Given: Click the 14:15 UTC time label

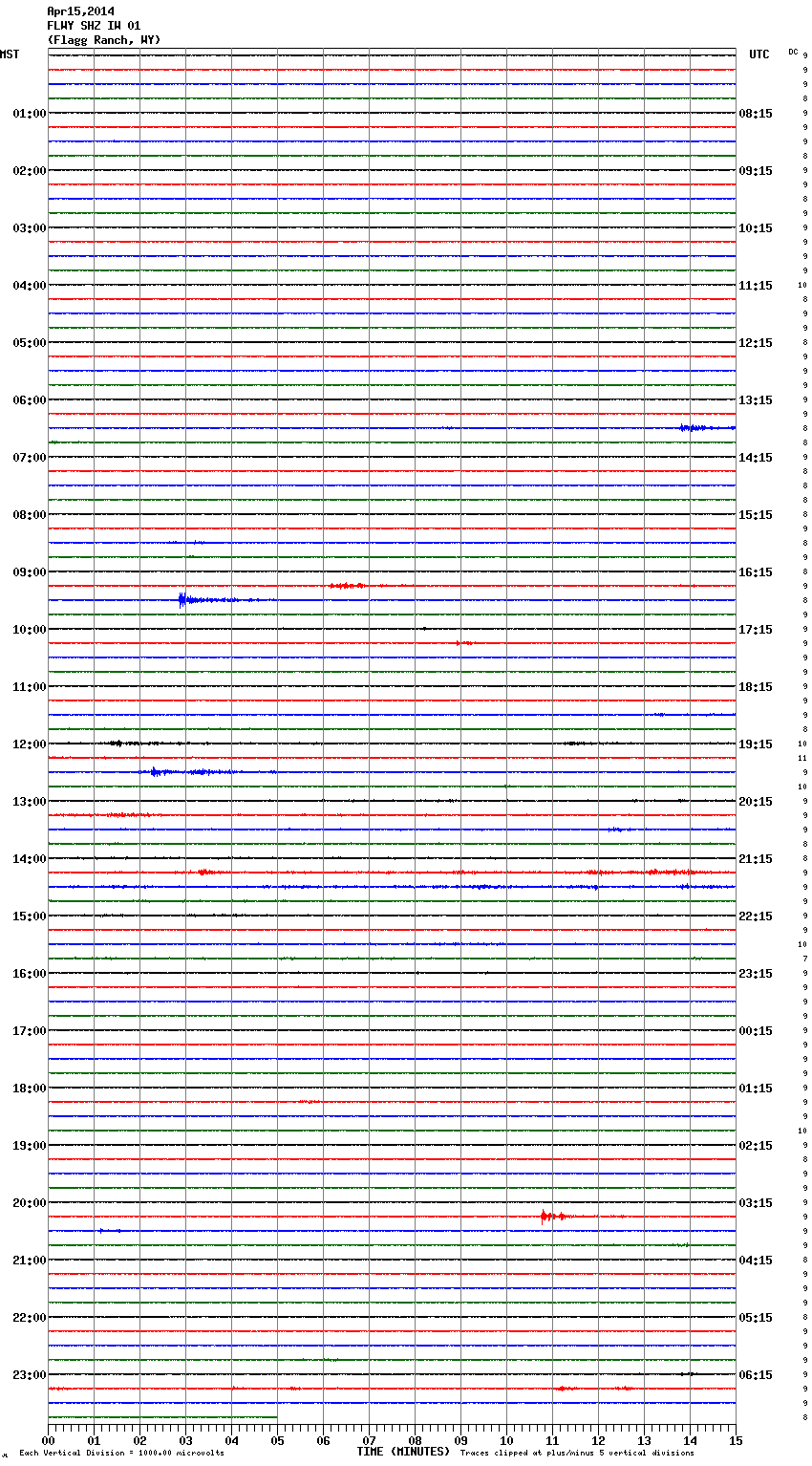Looking at the screenshot, I should click(756, 458).
